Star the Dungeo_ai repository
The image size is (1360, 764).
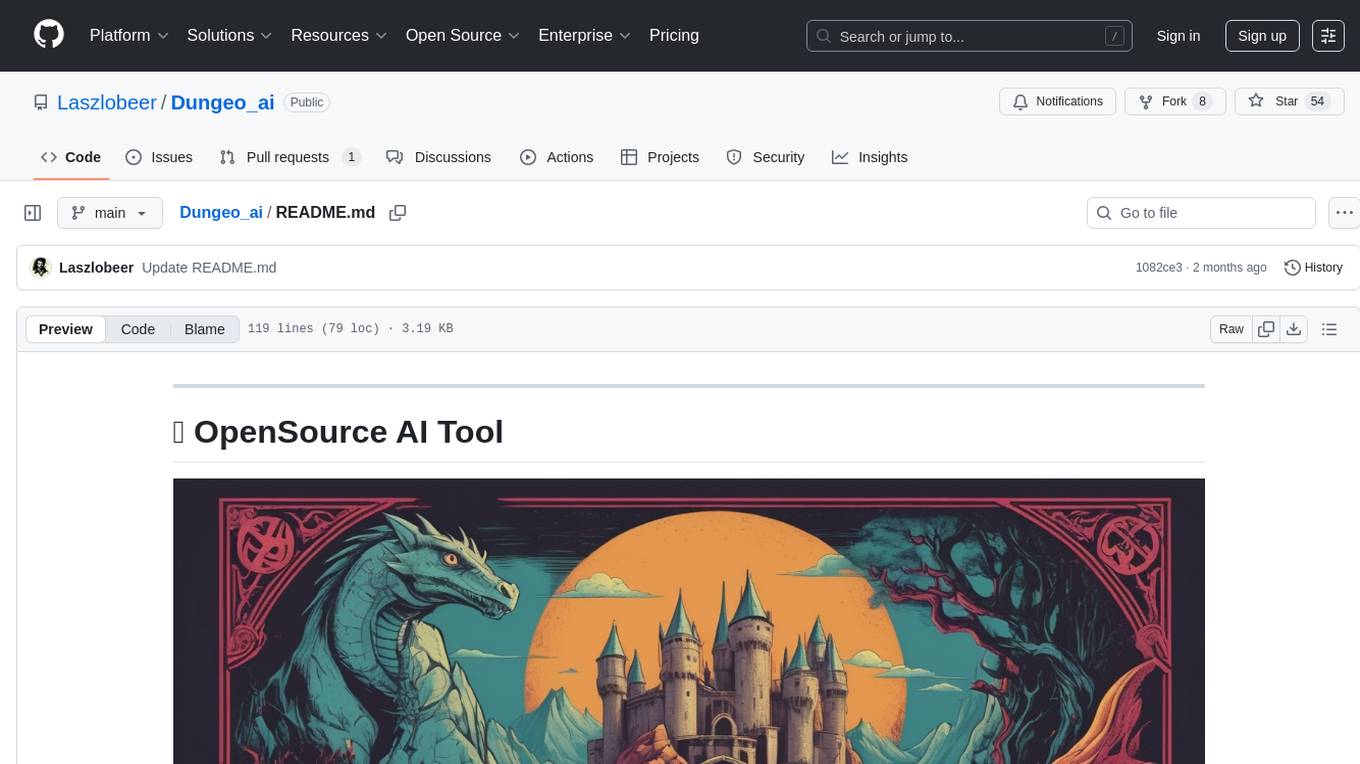(x=1287, y=101)
